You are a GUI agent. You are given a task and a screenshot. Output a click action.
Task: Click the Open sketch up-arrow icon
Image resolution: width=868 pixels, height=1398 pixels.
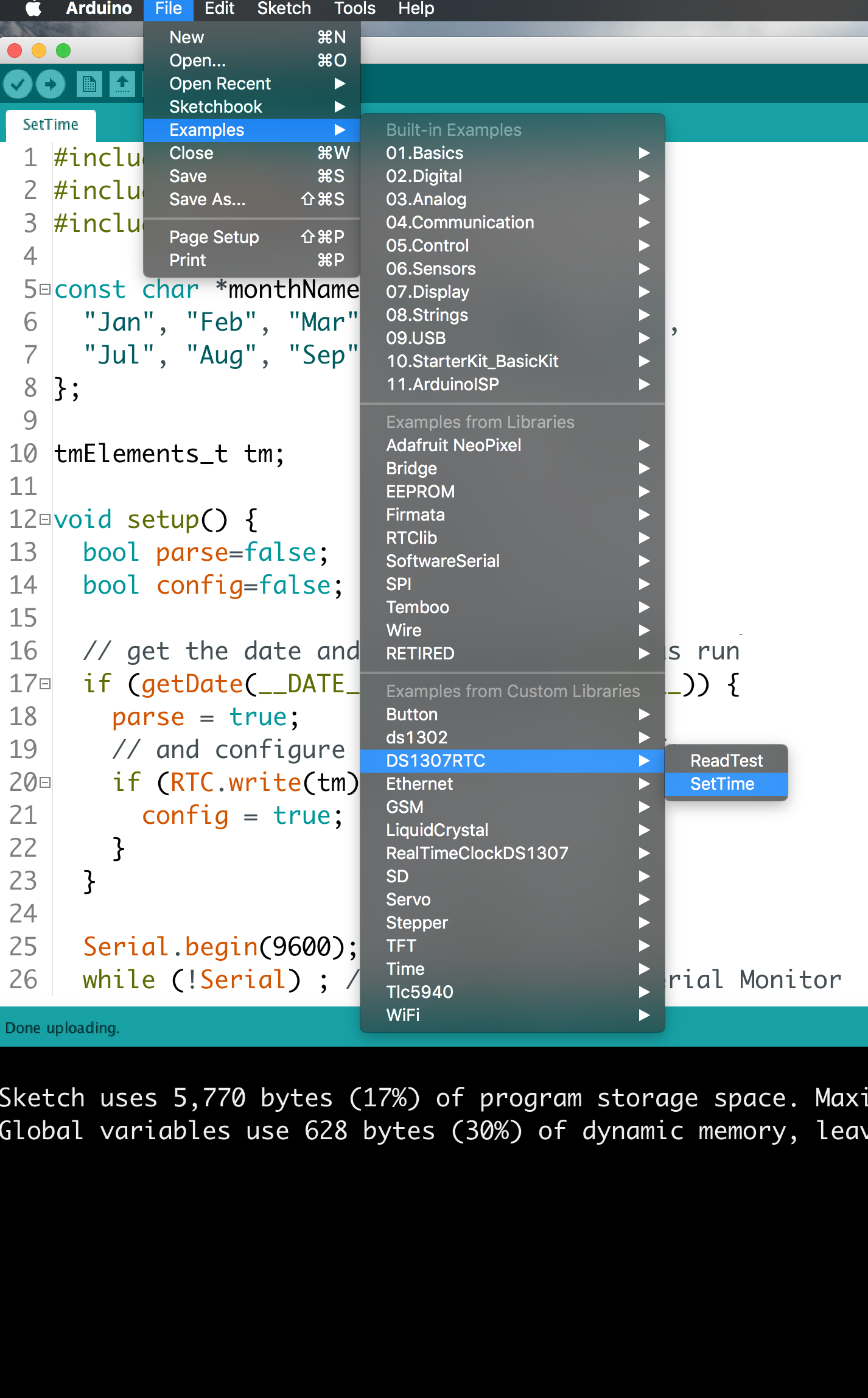(x=122, y=84)
